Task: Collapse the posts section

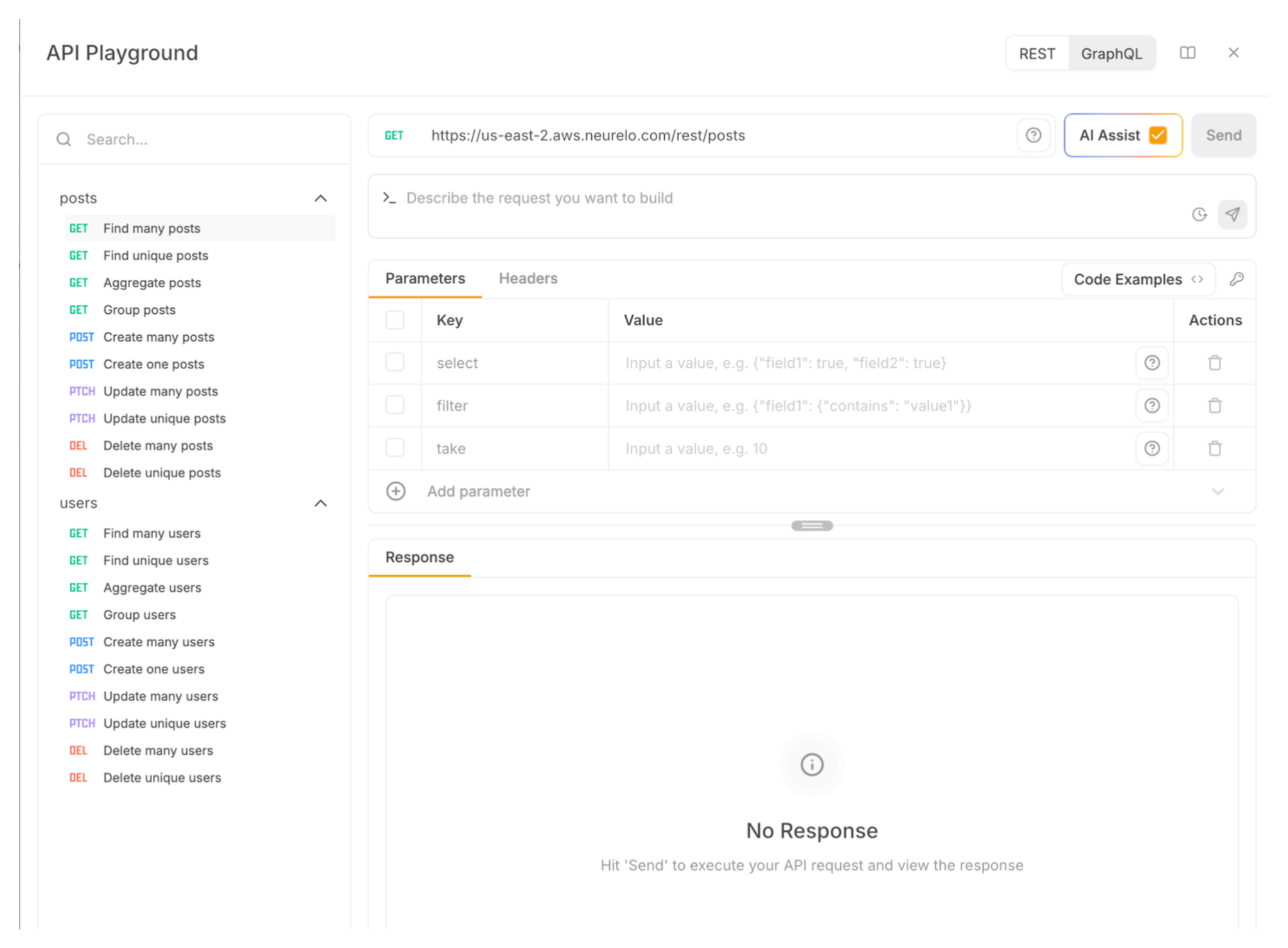Action: (x=321, y=199)
